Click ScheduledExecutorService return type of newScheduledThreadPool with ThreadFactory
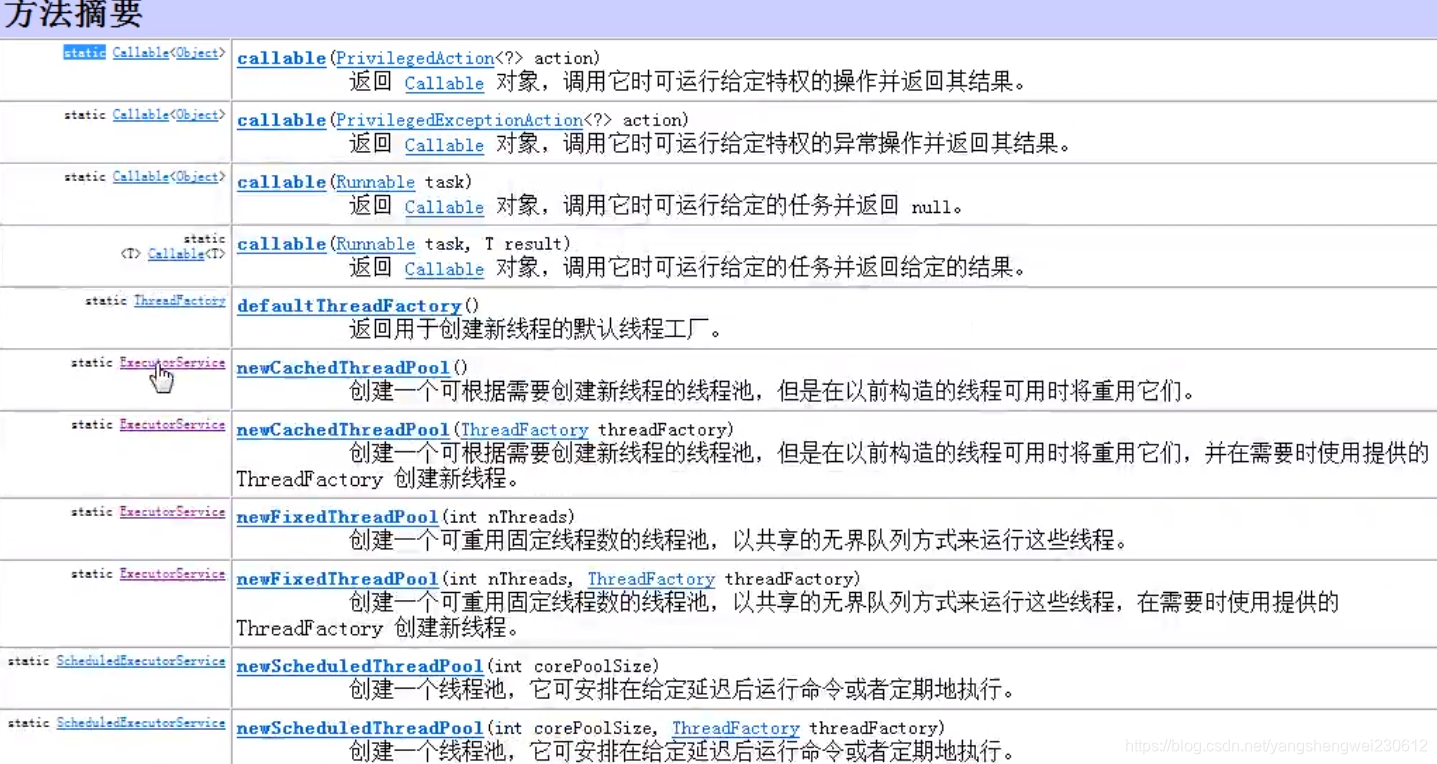 [x=141, y=722]
